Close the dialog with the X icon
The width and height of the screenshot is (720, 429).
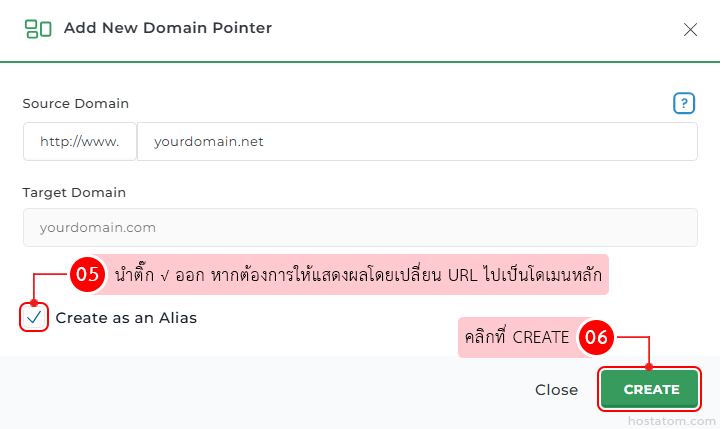tap(690, 30)
